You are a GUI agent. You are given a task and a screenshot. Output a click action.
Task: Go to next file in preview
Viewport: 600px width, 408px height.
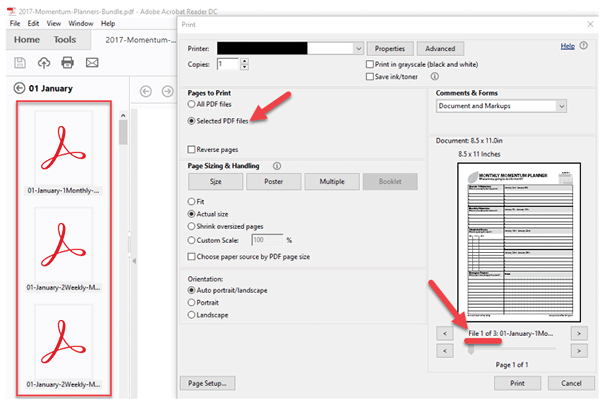tap(579, 333)
